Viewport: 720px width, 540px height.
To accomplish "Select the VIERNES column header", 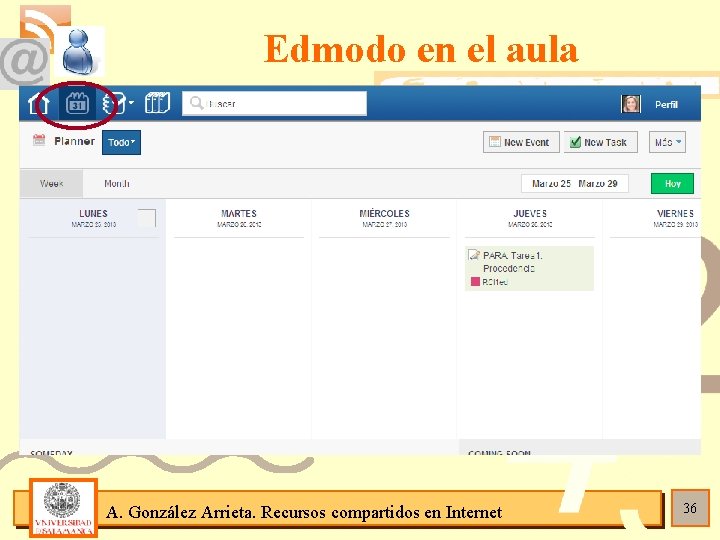I will pos(675,218).
